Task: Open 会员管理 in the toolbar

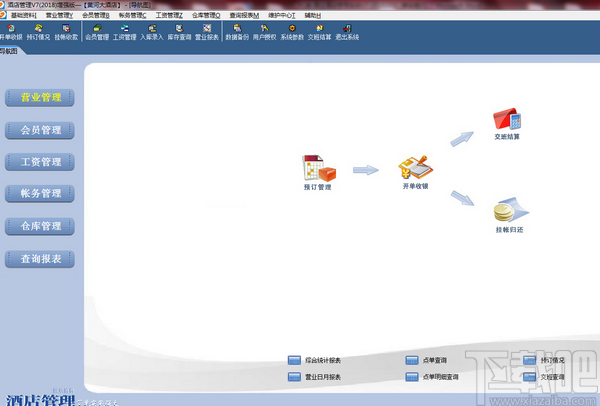Action: pos(97,33)
